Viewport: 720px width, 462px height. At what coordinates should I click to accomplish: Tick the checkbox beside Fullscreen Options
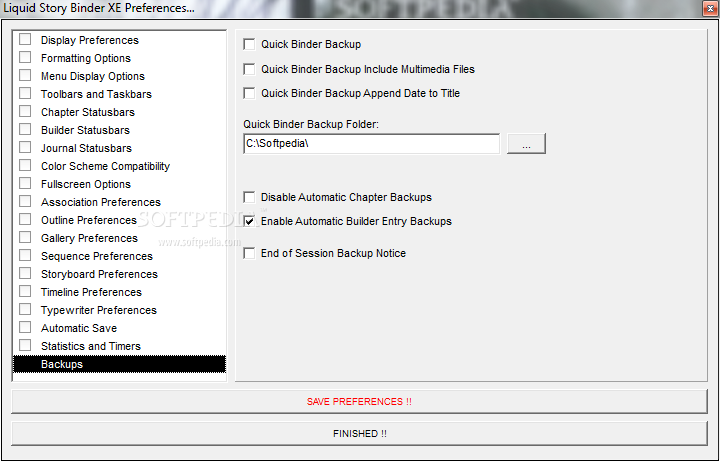25,183
